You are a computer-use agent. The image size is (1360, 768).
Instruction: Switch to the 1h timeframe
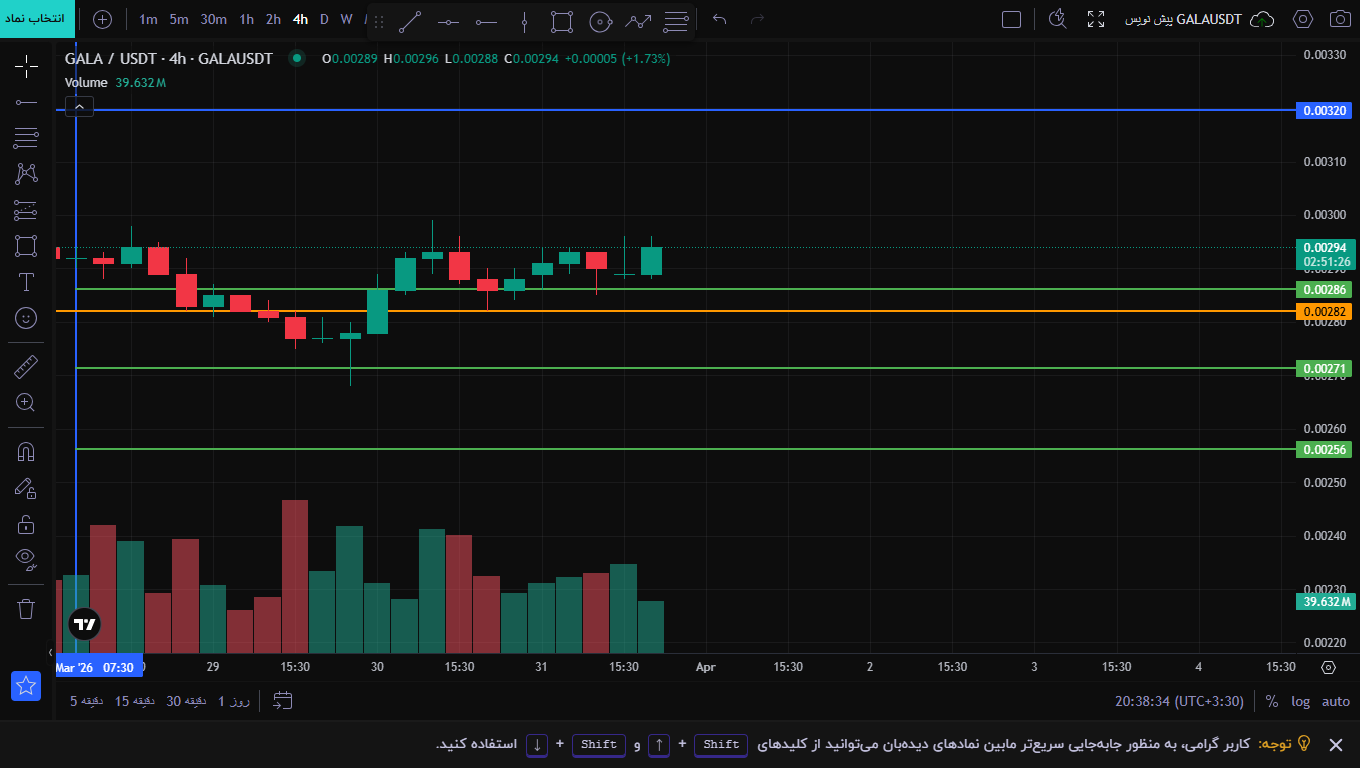coord(246,19)
